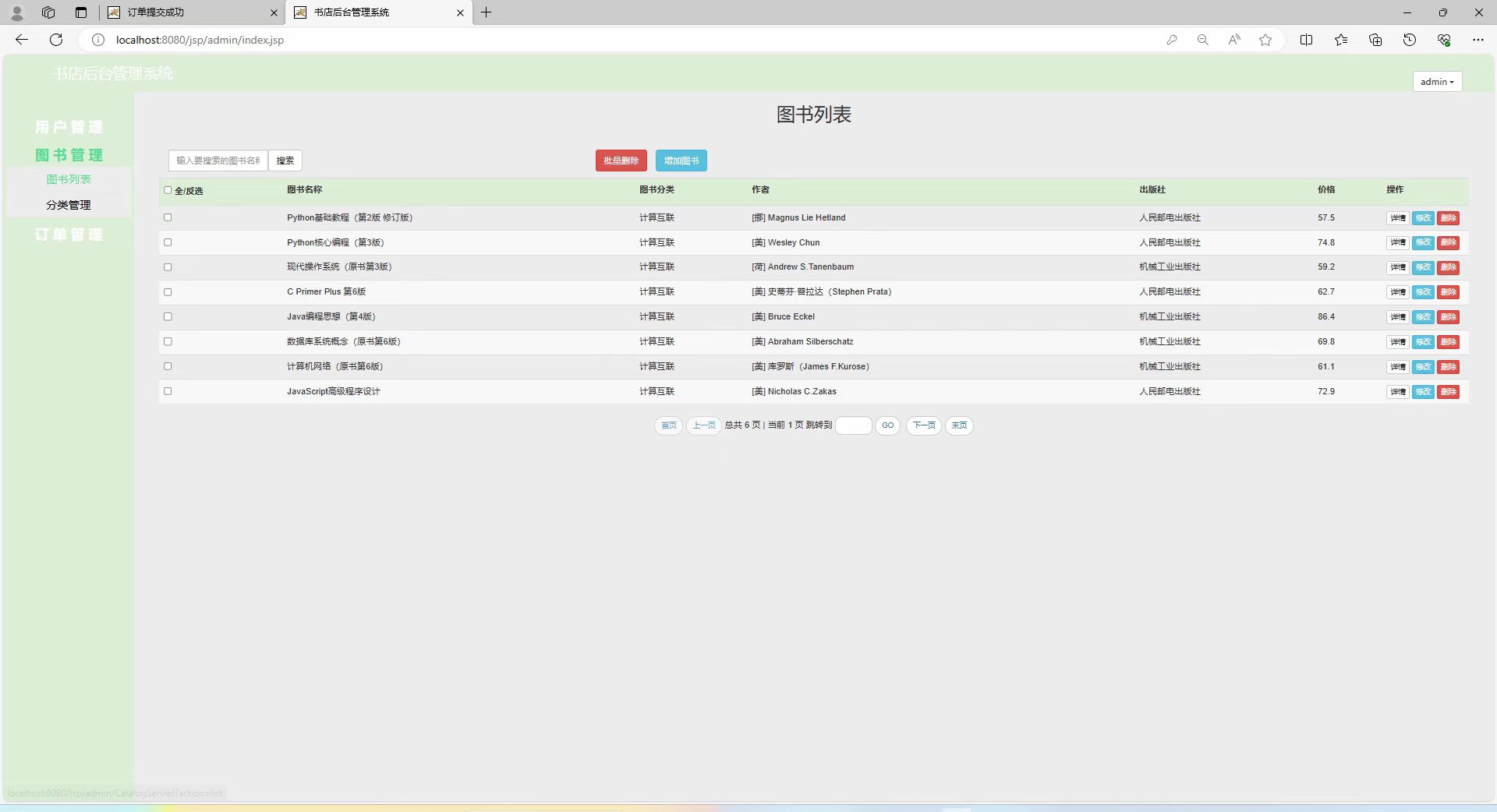Screen dimensions: 1497x812
Task: View site information icon in address bar
Action: click(x=98, y=40)
